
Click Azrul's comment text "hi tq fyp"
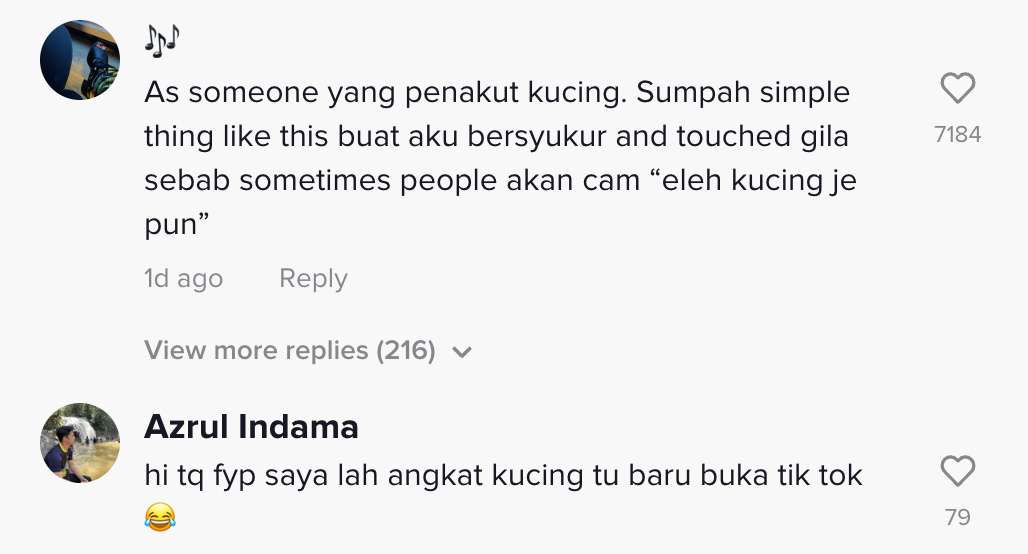click(202, 475)
